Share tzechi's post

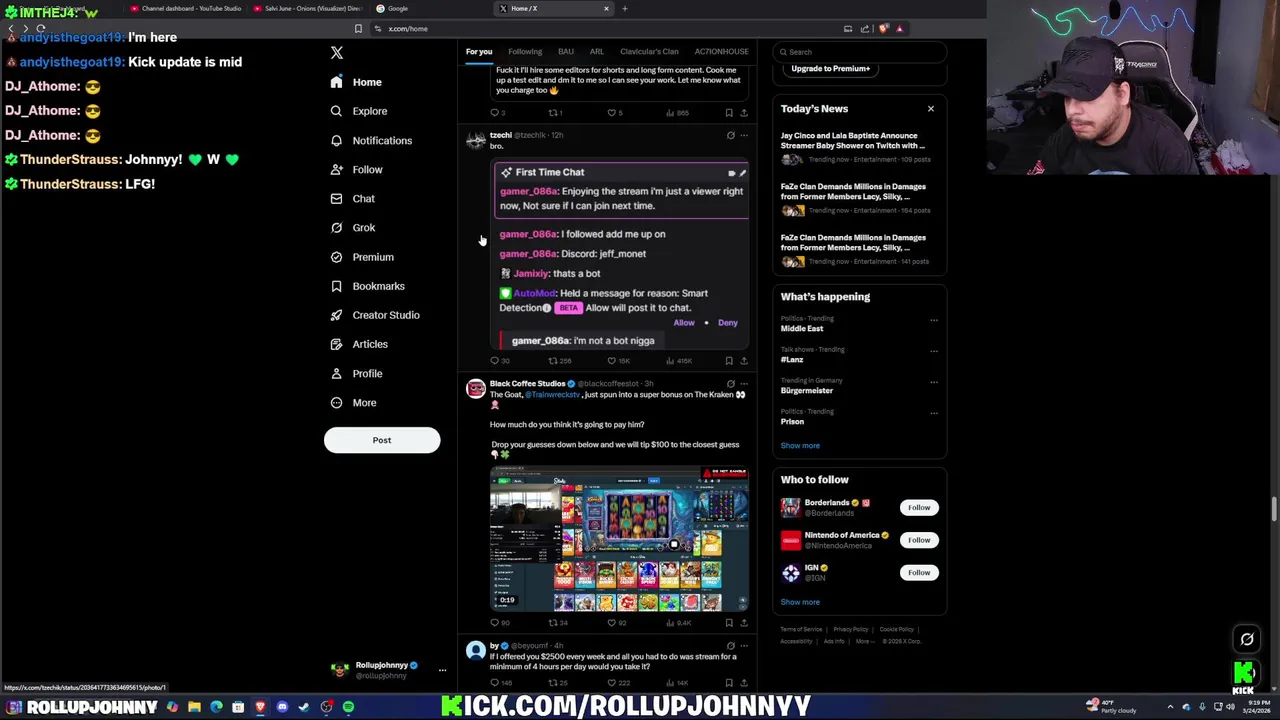click(x=744, y=361)
